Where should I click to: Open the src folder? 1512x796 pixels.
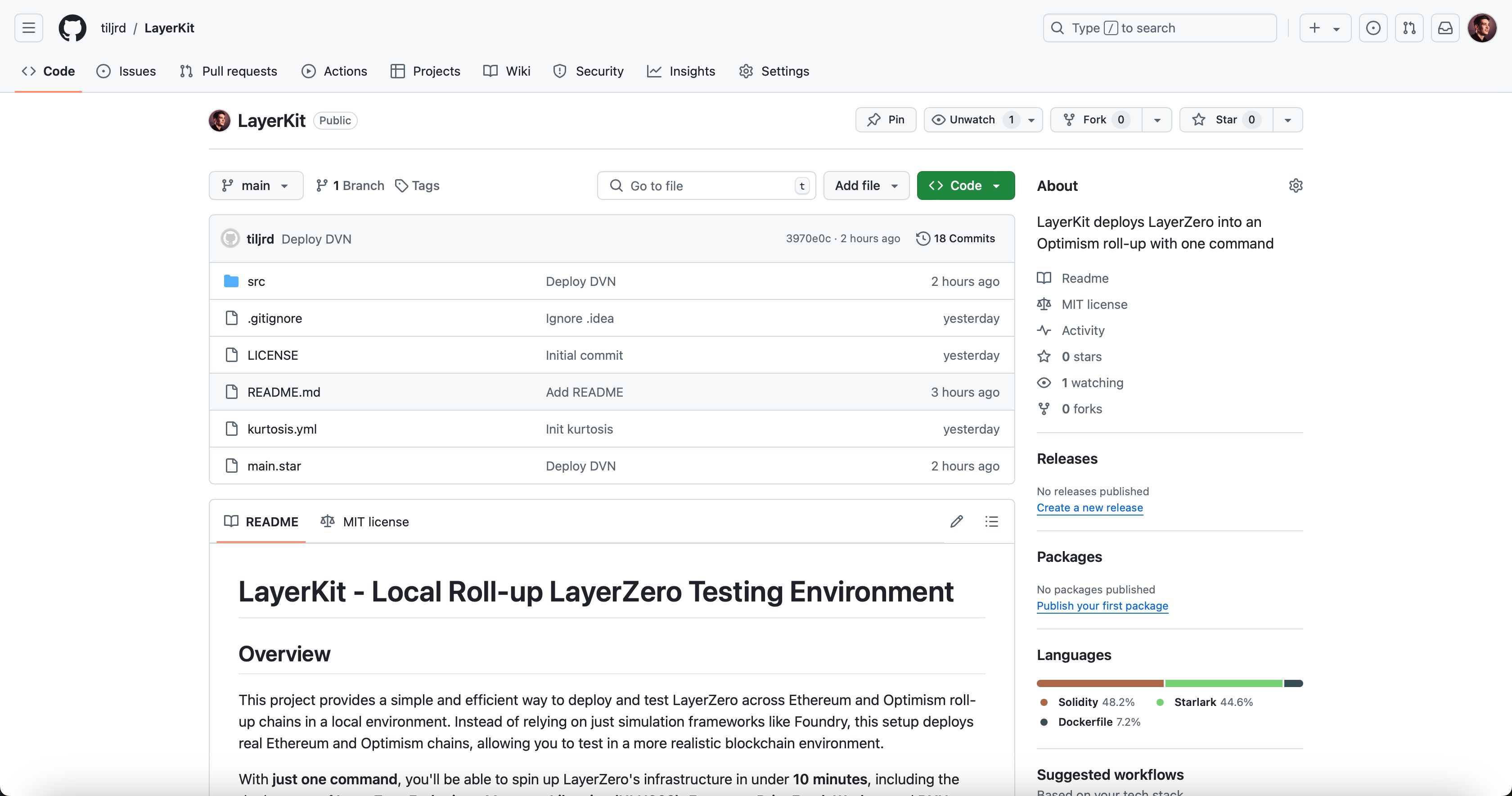tap(256, 281)
